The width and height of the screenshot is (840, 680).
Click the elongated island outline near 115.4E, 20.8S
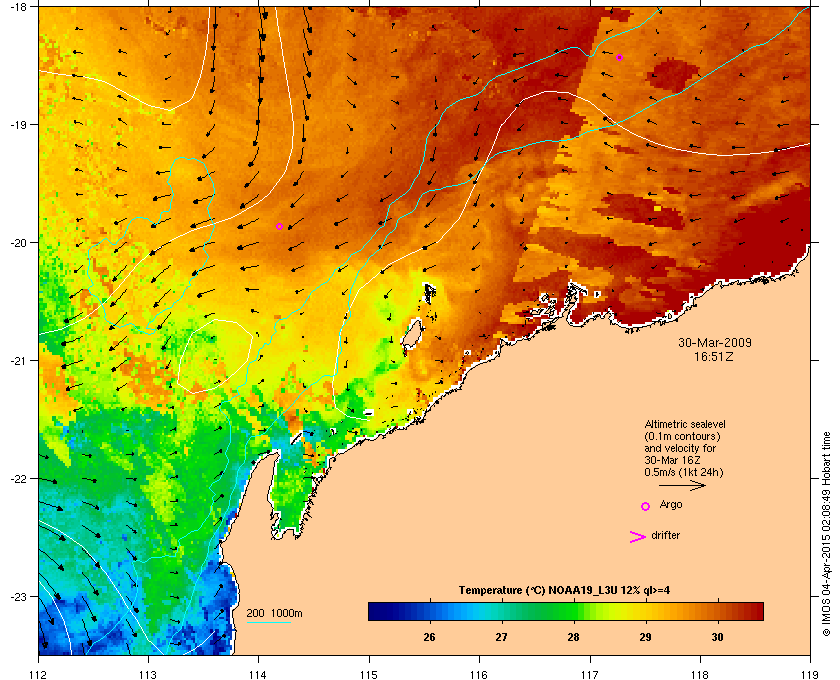411,334
